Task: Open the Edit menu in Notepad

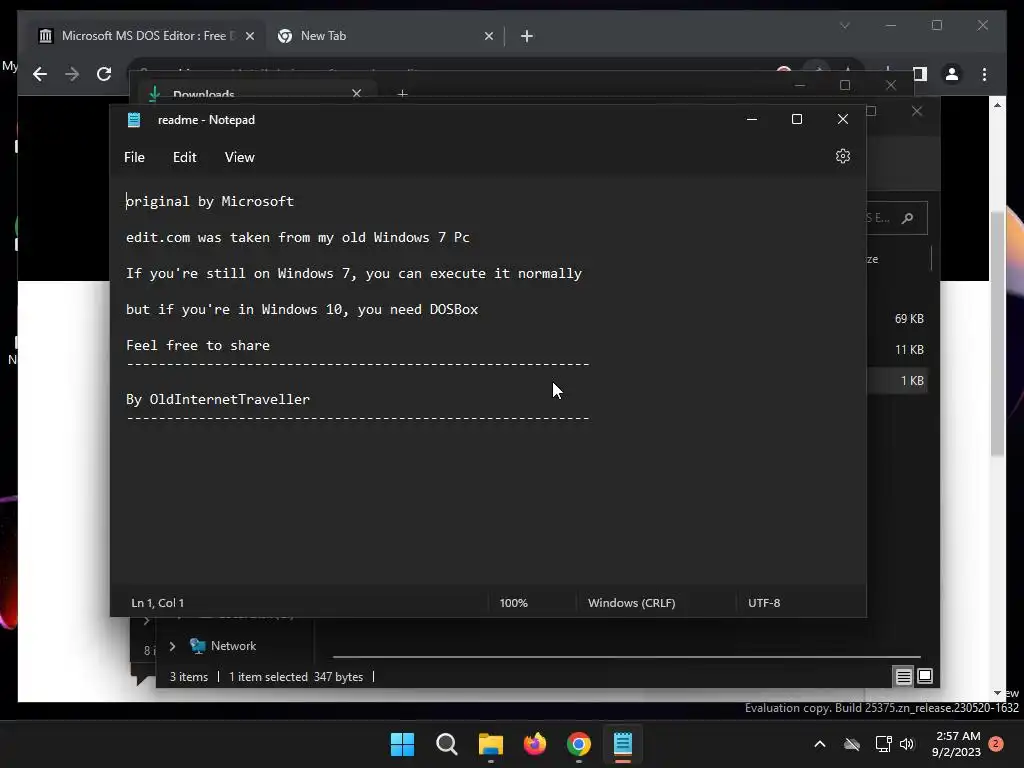Action: point(184,157)
